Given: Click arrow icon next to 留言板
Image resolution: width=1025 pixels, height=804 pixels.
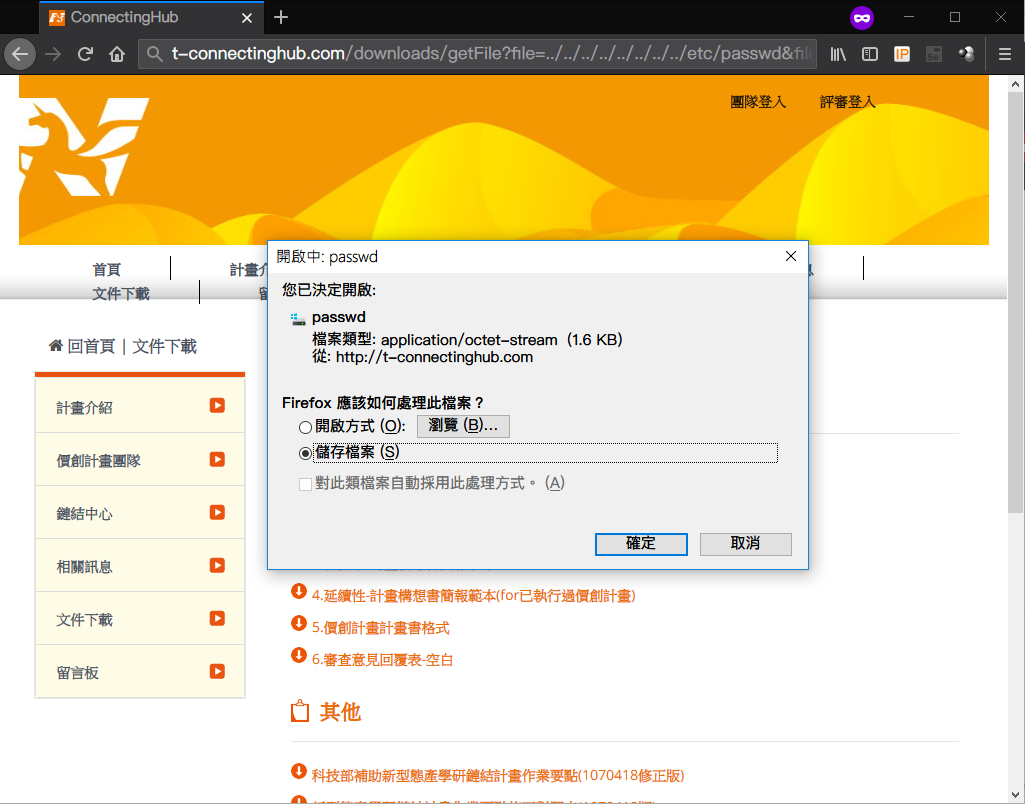Looking at the screenshot, I should tap(217, 671).
